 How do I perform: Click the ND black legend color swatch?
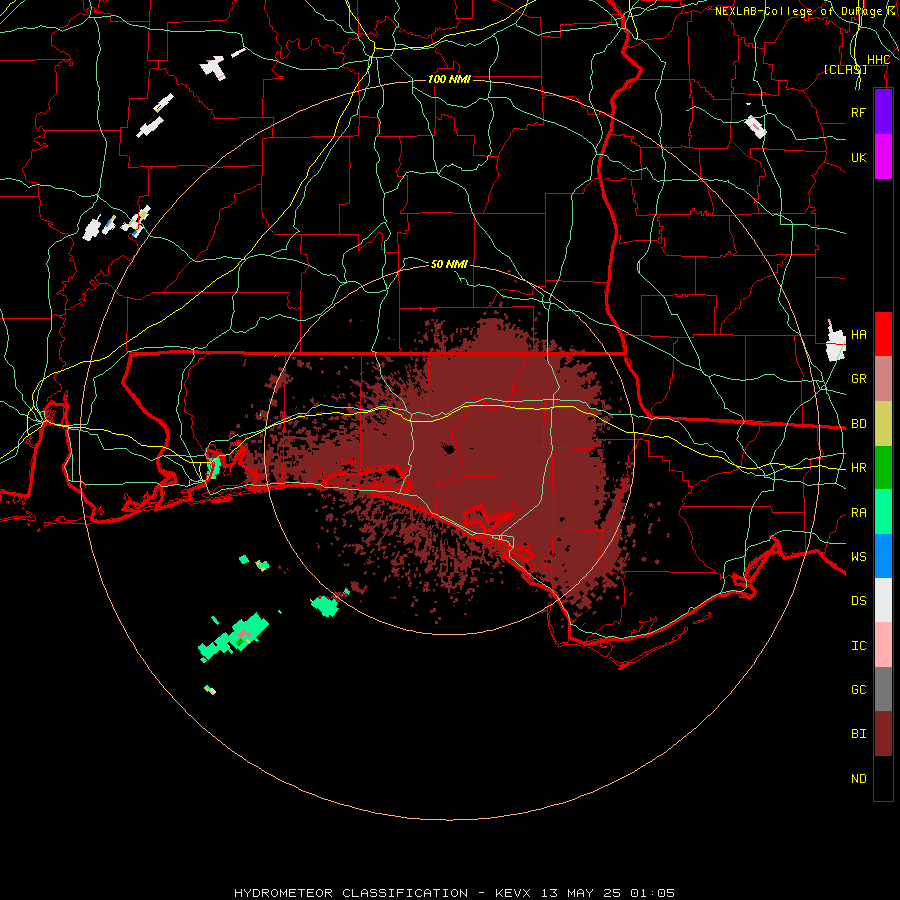[x=883, y=778]
